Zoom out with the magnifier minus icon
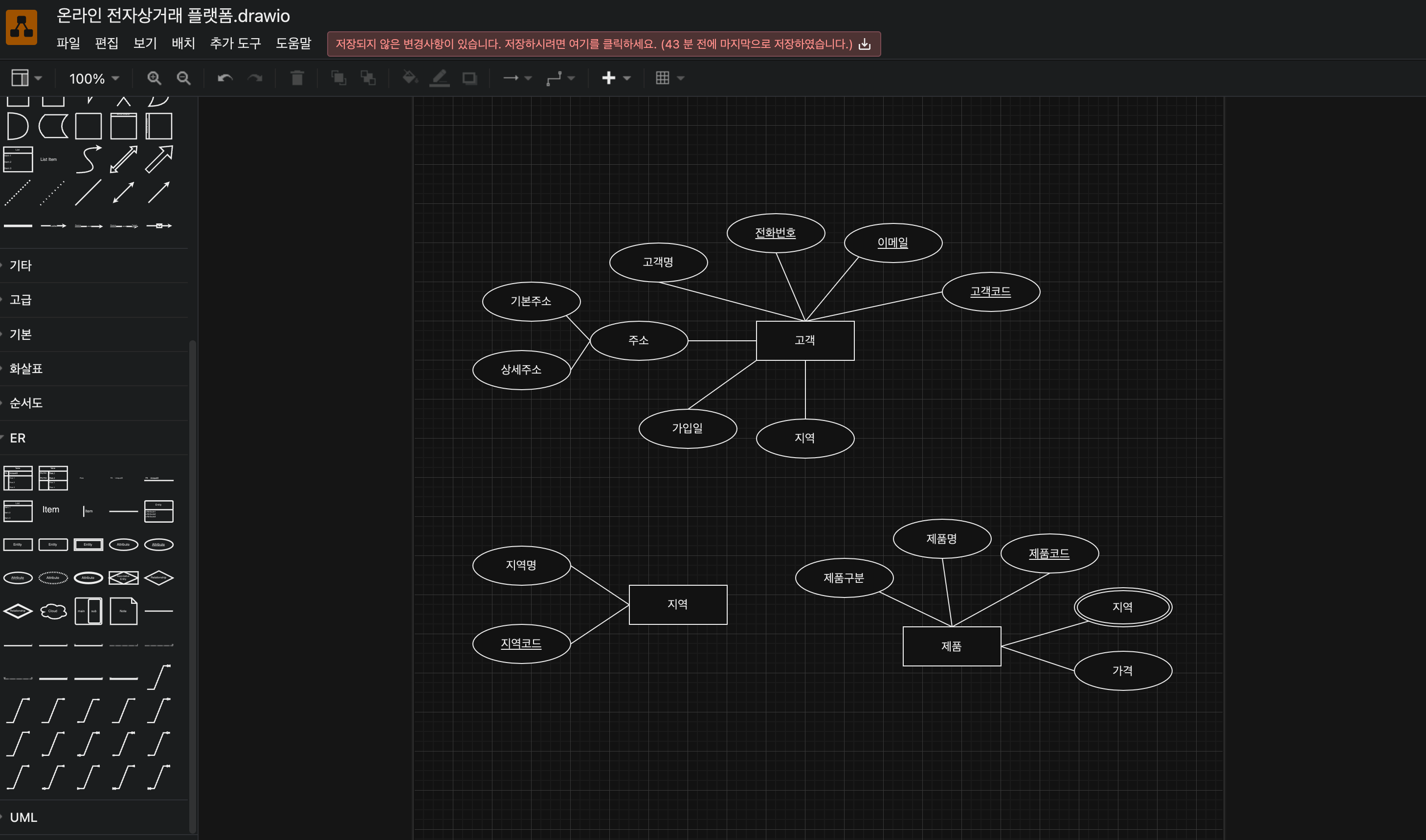The image size is (1426, 840). pyautogui.click(x=183, y=78)
